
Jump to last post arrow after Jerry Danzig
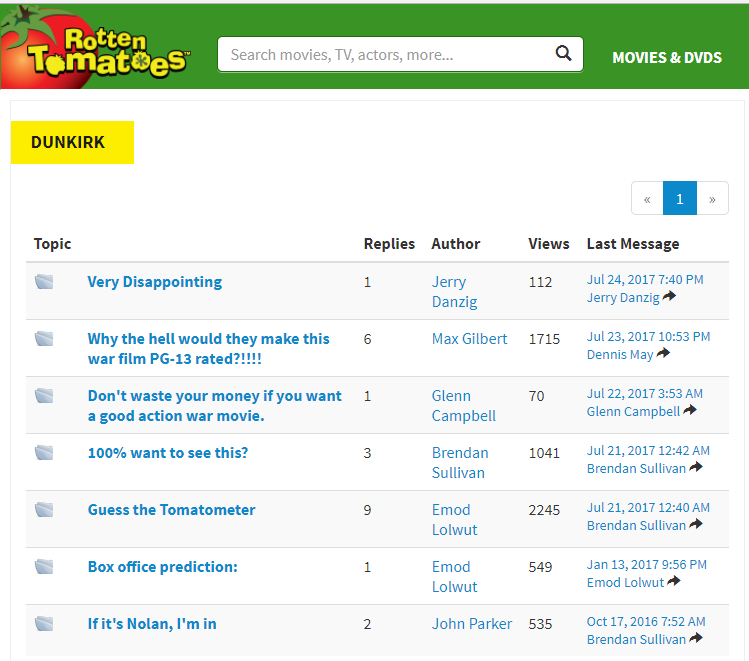669,296
